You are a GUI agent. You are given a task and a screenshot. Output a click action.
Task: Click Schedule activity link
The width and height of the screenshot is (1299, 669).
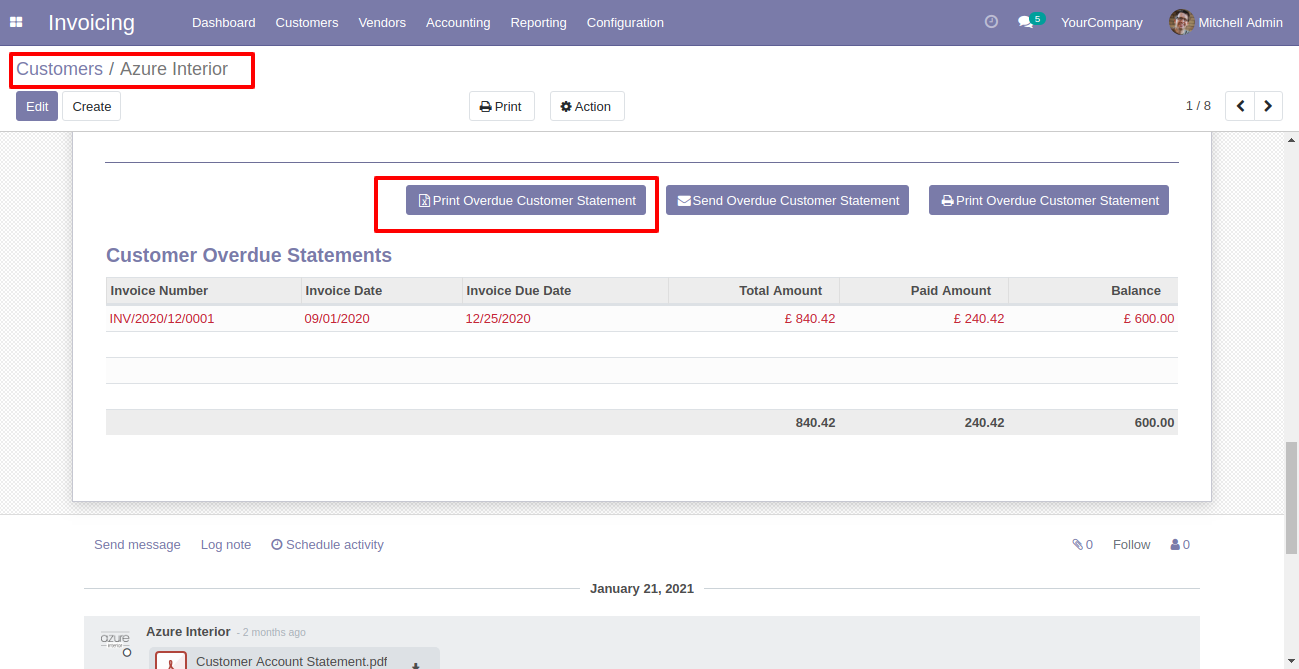click(327, 545)
